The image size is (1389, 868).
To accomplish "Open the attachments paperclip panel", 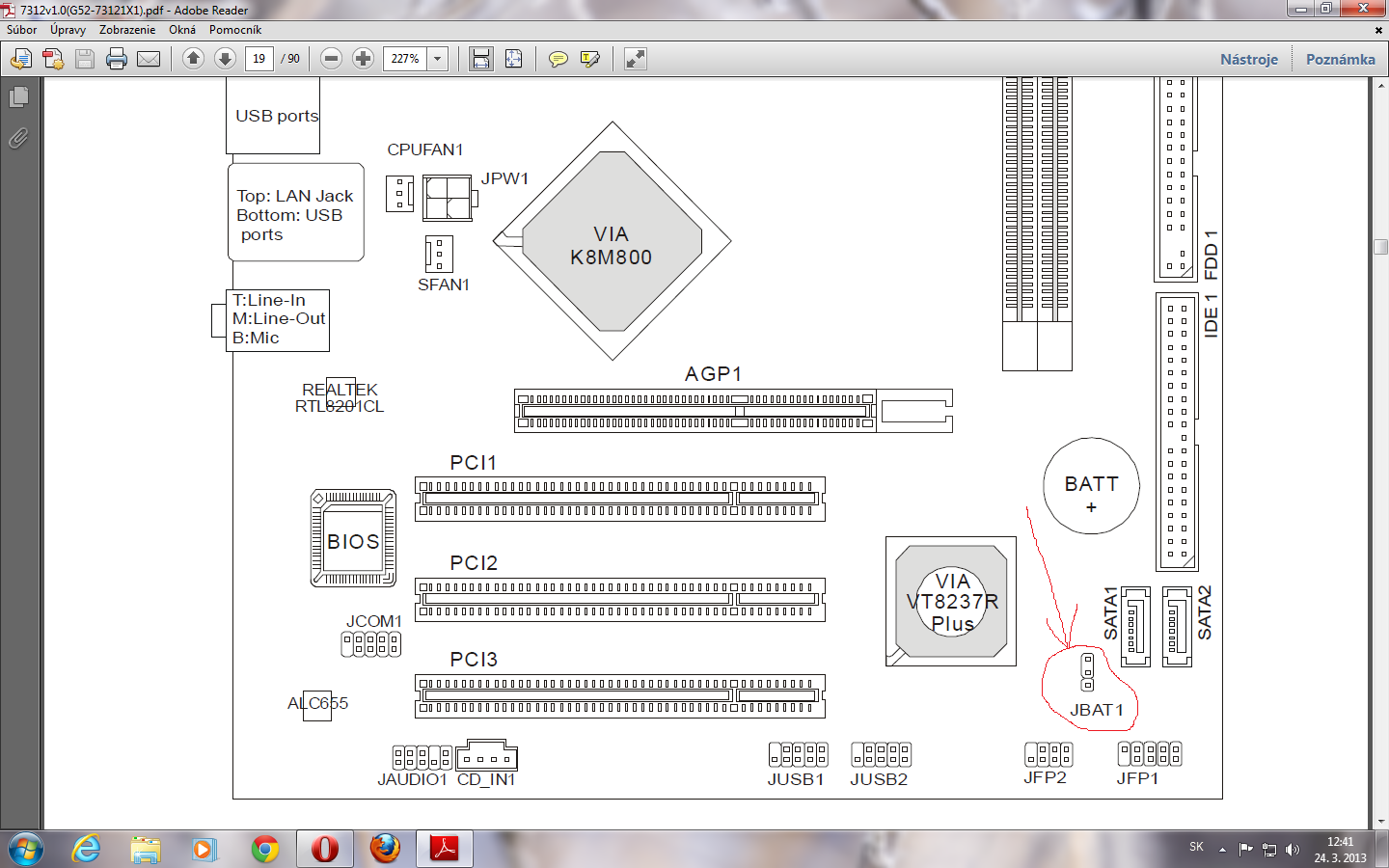I will (x=18, y=139).
